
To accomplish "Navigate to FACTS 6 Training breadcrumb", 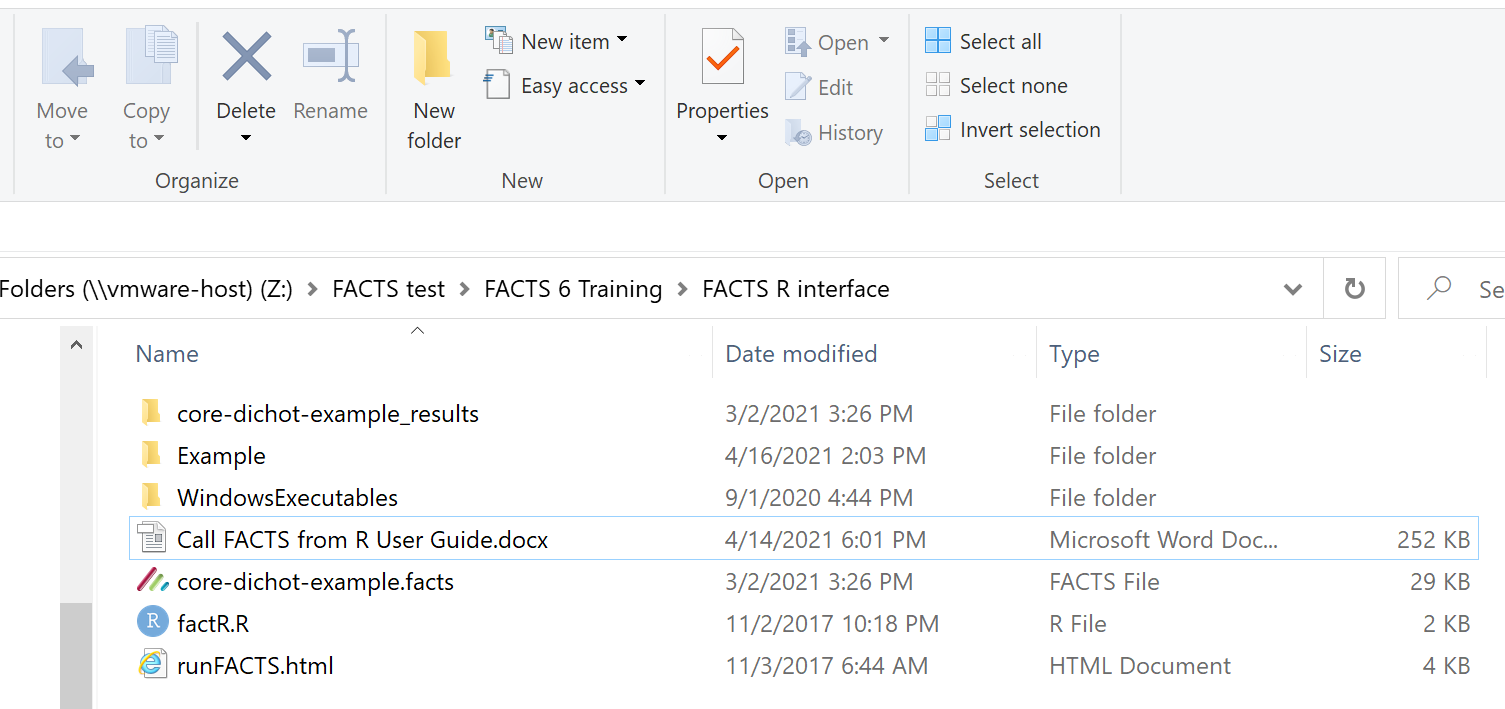I will click(573, 289).
